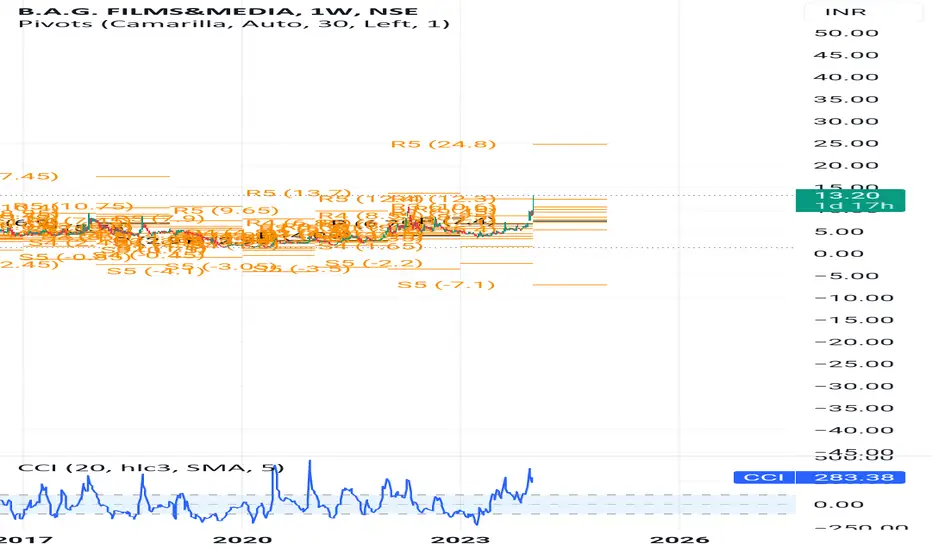
Task: Click the 50.00 price axis label
Action: 846,33
